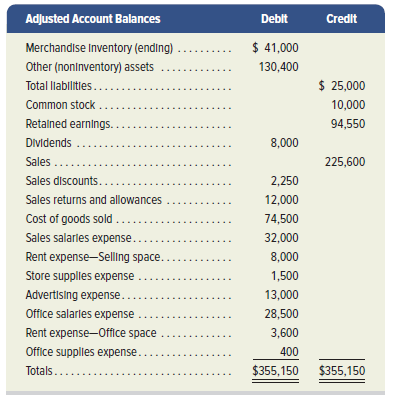Click the Sales salaries expense label

coord(79,238)
